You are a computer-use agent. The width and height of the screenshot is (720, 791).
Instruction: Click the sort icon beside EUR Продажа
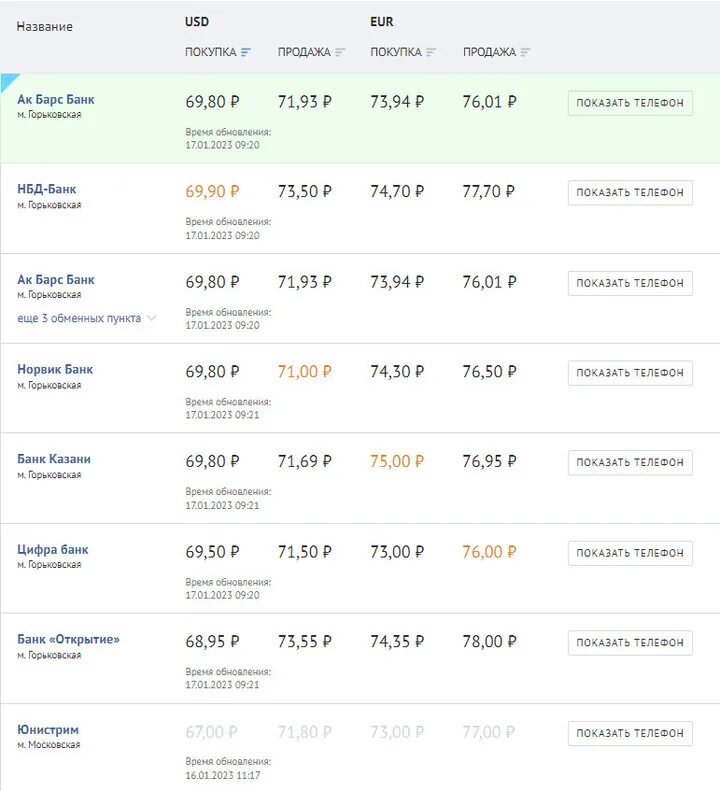pyautogui.click(x=525, y=52)
